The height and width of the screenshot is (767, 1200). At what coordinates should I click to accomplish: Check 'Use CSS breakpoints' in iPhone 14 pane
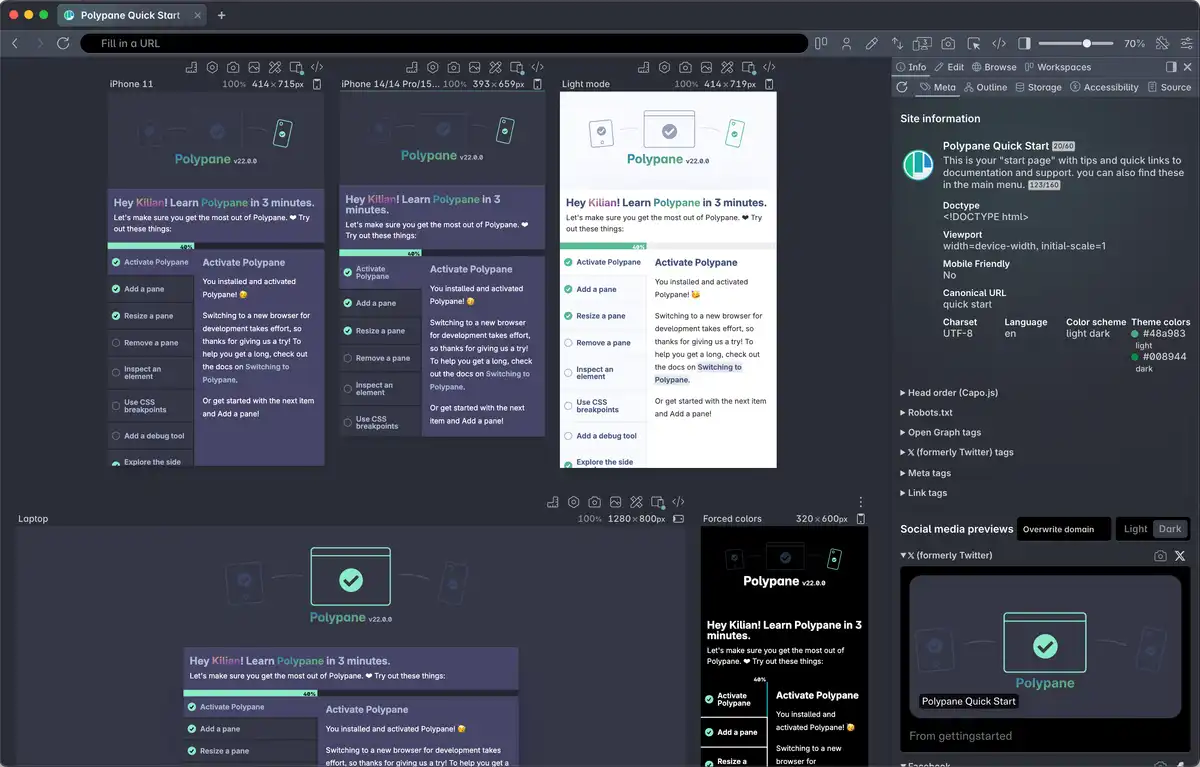[x=348, y=422]
